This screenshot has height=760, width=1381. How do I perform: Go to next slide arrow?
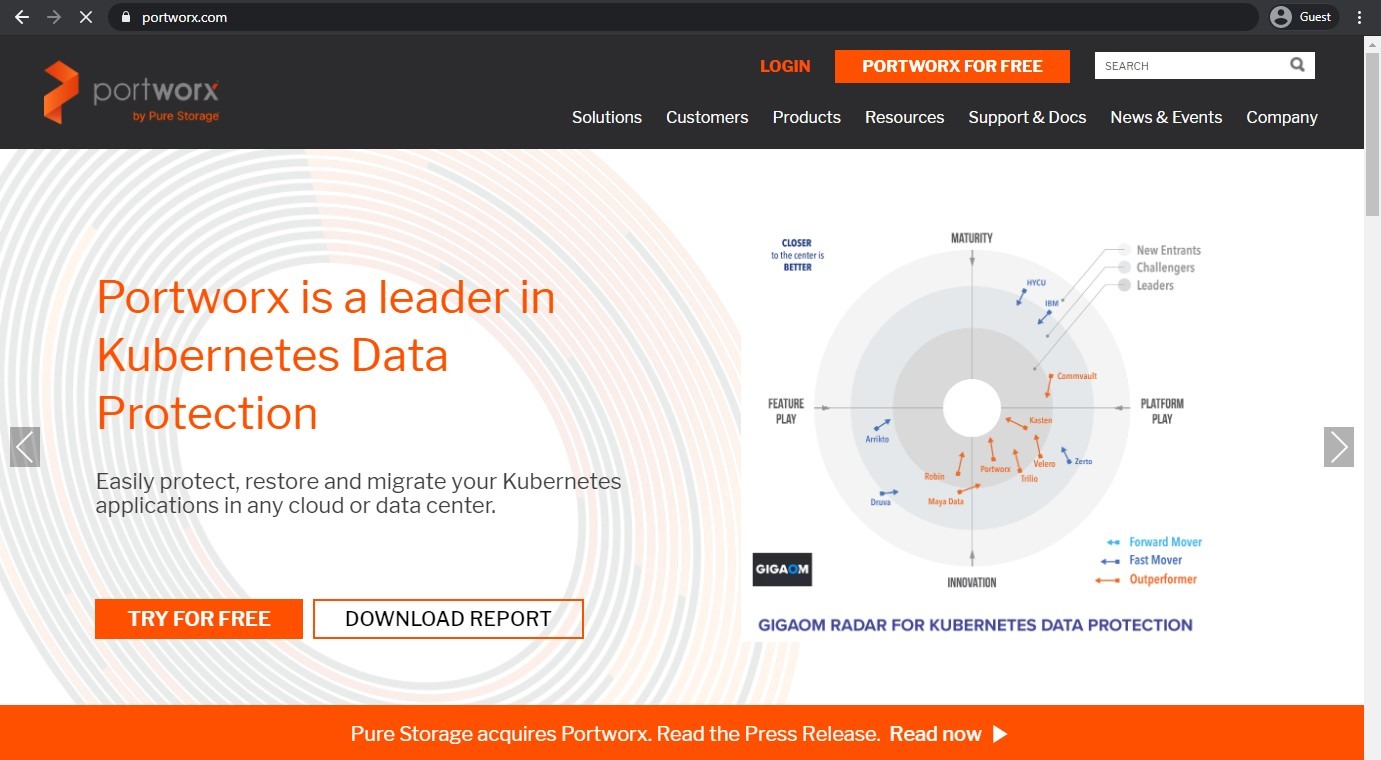pyautogui.click(x=1339, y=447)
